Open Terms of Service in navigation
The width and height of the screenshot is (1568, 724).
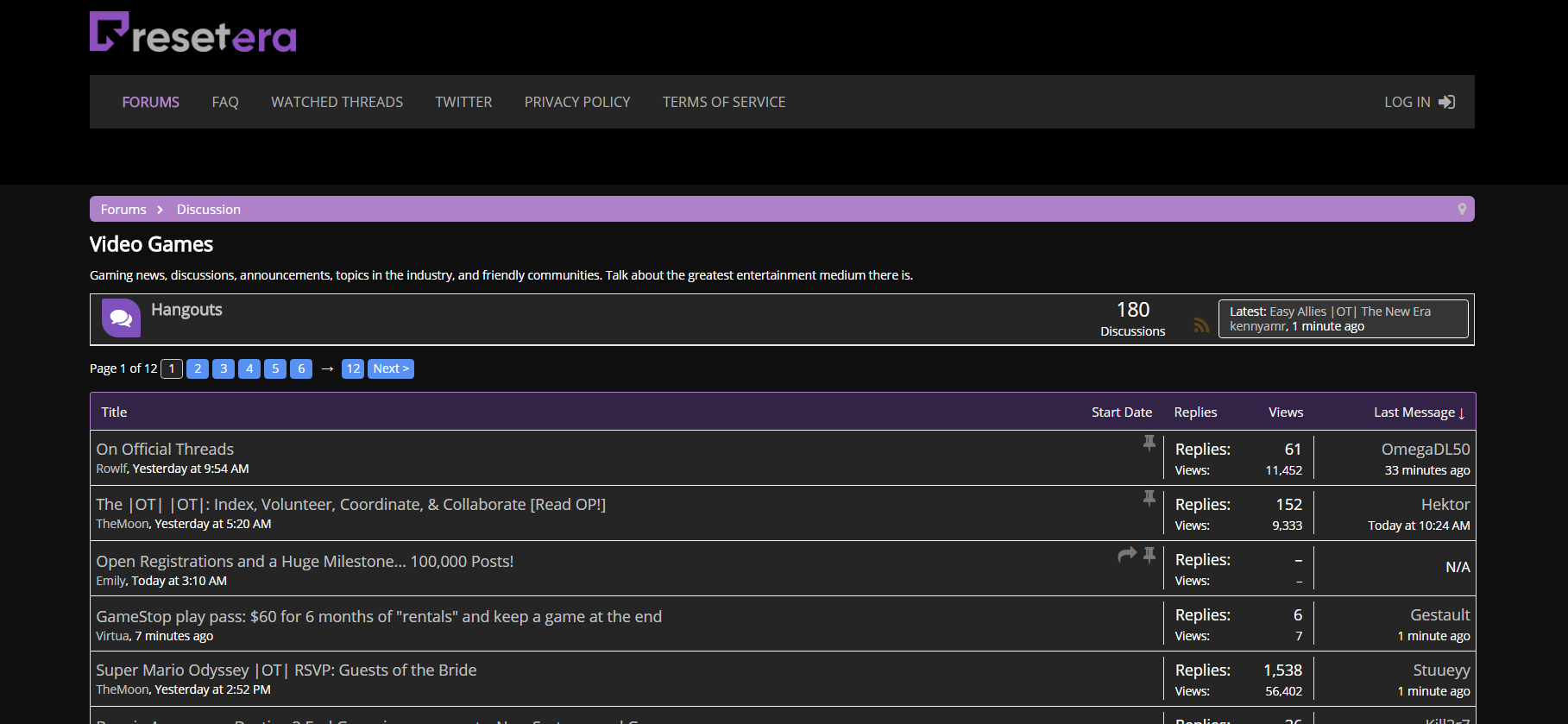pos(724,102)
